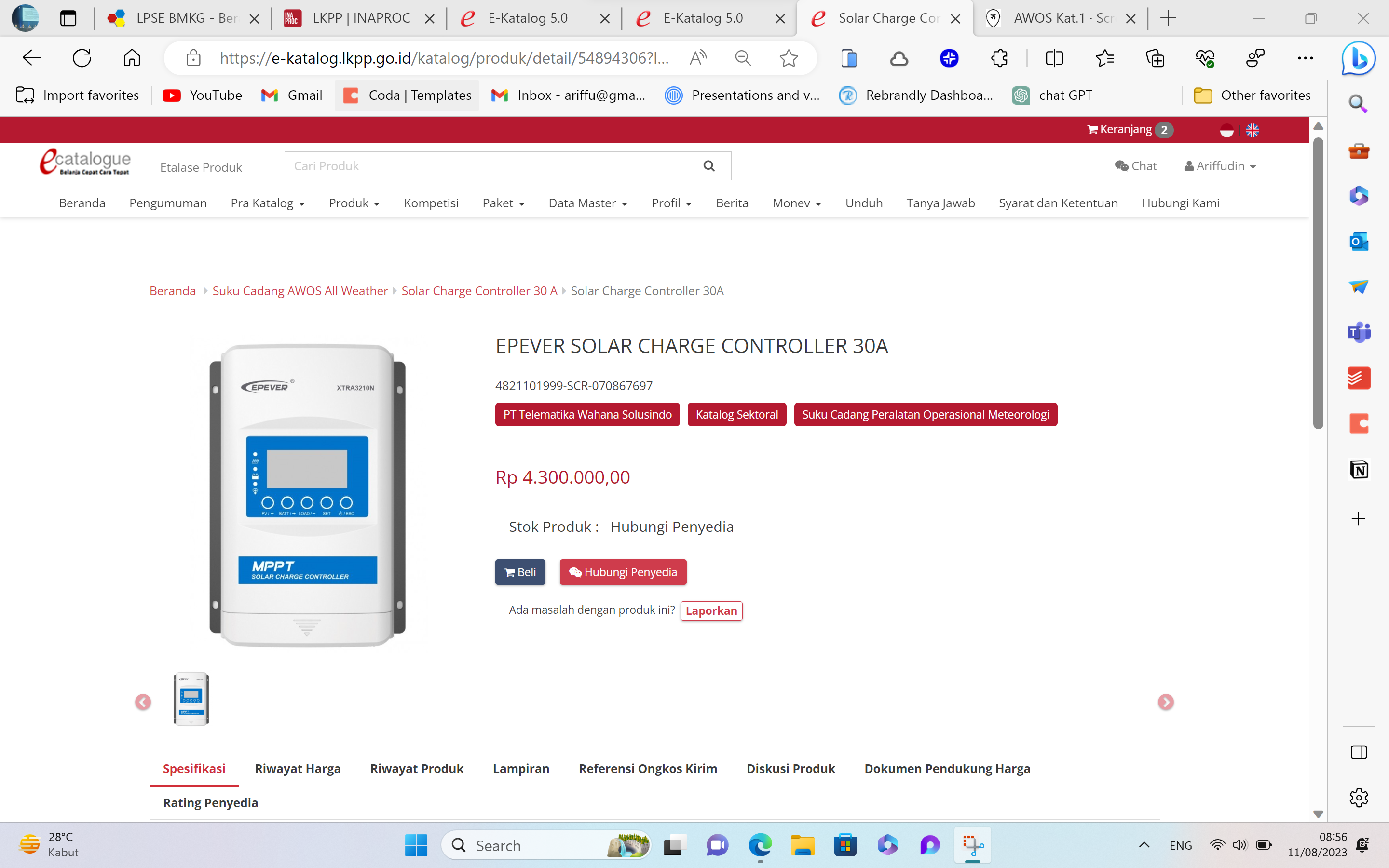Select the product image thumbnail

[x=191, y=699]
